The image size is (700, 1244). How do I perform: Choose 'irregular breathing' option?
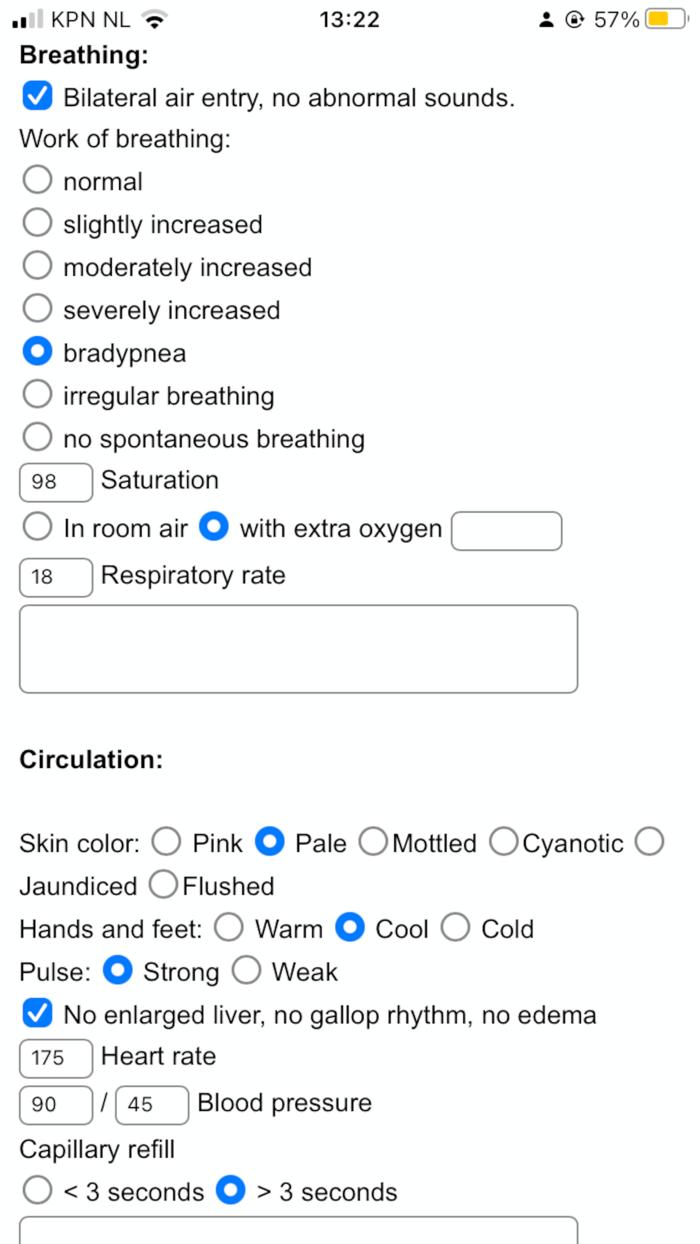pyautogui.click(x=37, y=394)
